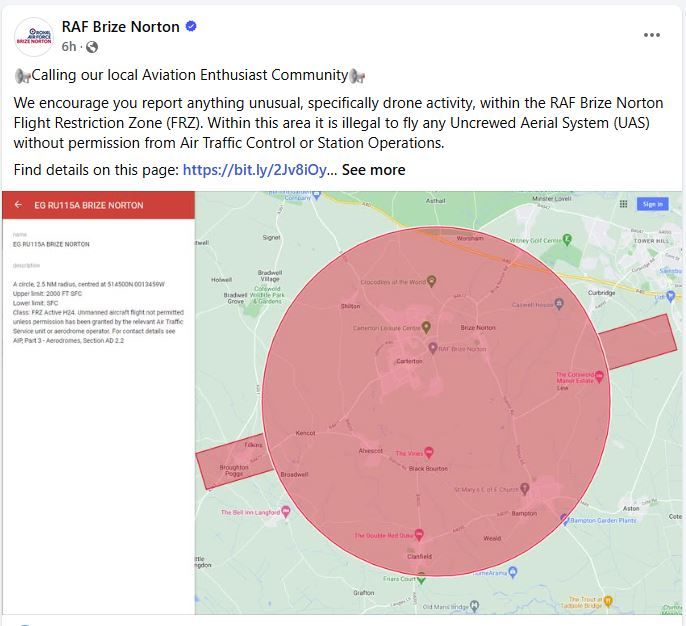Open the RAF Brize Norton page name link
The height and width of the screenshot is (626, 686).
pos(120,27)
